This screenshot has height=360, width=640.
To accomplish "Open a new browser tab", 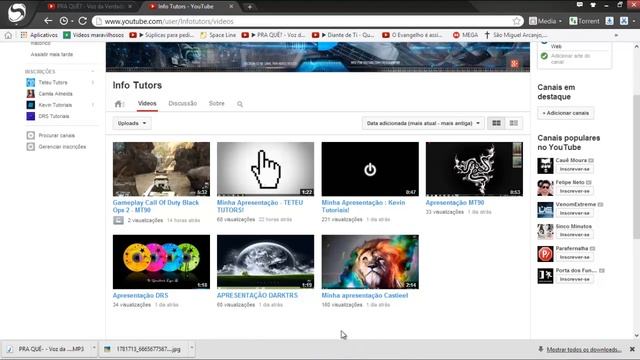I will coord(249,7).
